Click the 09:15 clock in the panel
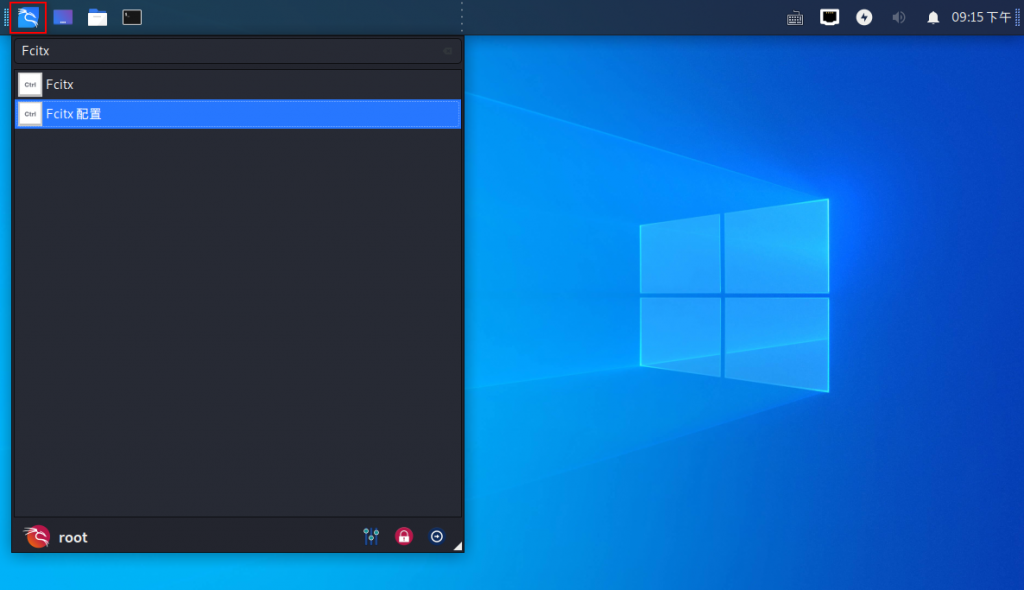 (x=981, y=18)
